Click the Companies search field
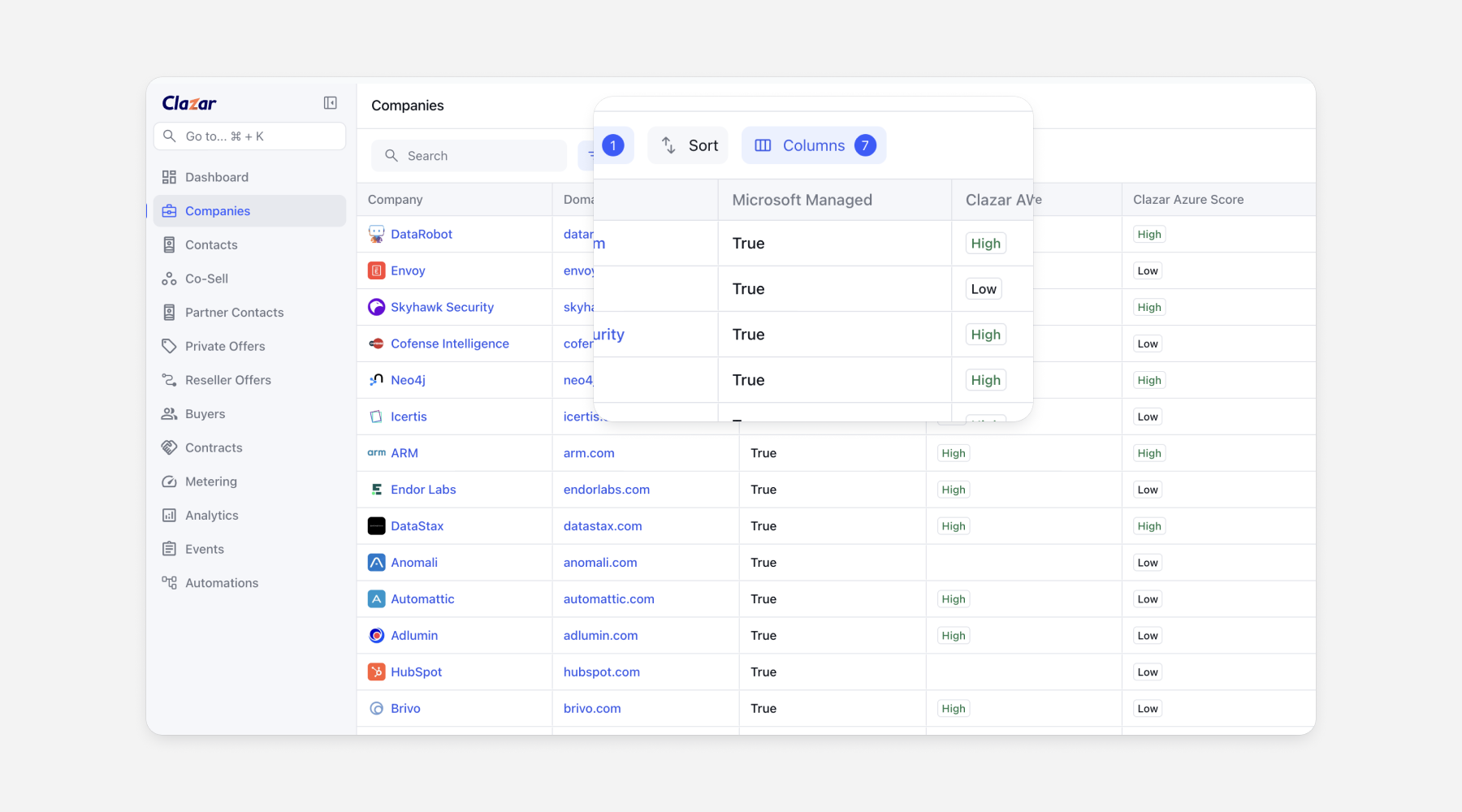1462x812 pixels. click(469, 156)
